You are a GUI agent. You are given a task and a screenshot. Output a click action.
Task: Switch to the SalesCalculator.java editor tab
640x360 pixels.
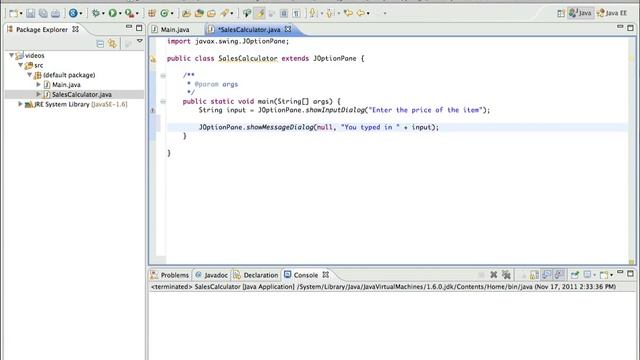(249, 29)
